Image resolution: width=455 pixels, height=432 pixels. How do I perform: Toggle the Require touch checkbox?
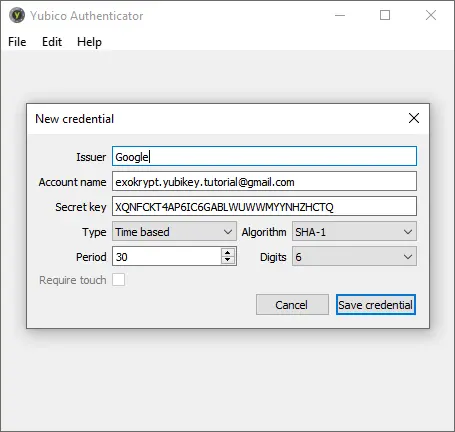[118, 280]
